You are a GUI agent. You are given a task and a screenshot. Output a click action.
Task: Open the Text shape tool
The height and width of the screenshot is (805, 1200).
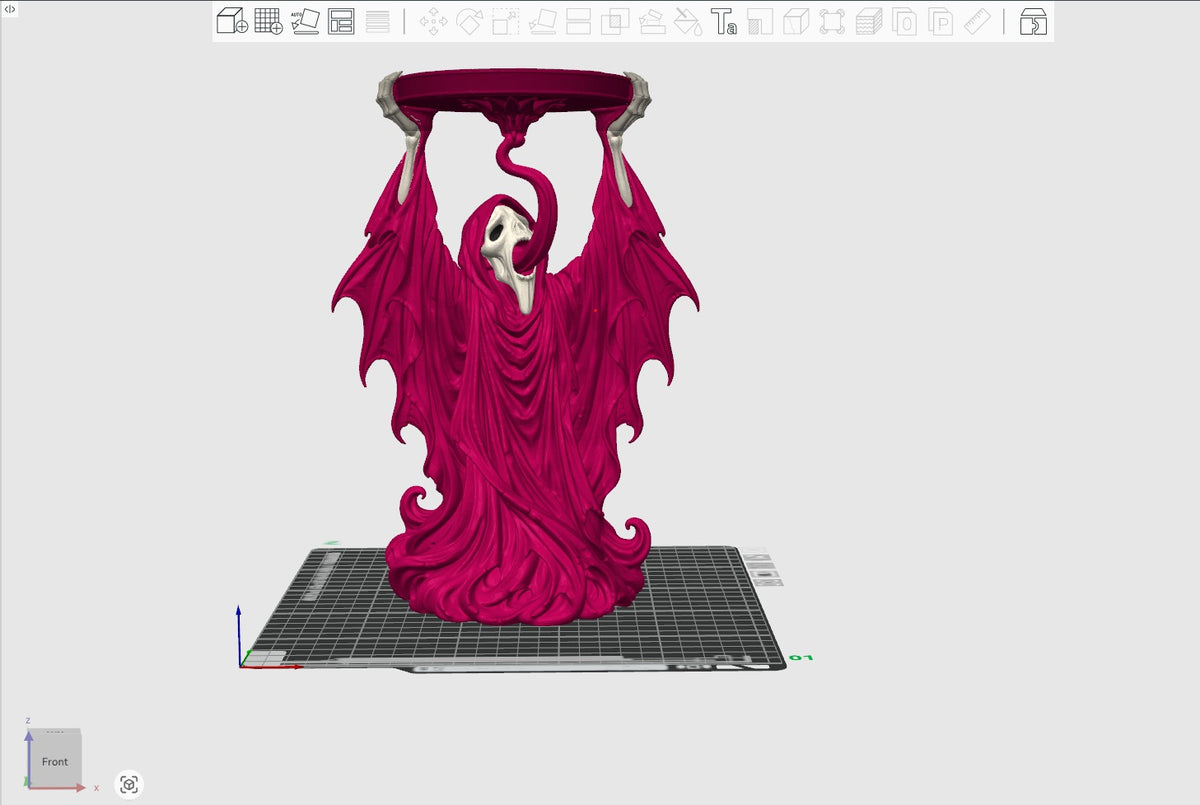pyautogui.click(x=724, y=21)
